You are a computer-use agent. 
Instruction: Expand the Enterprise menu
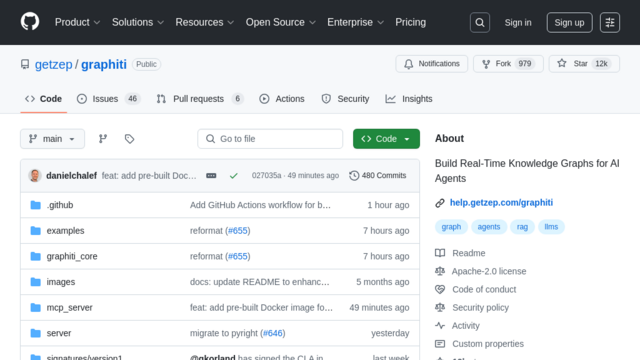pyautogui.click(x=355, y=22)
